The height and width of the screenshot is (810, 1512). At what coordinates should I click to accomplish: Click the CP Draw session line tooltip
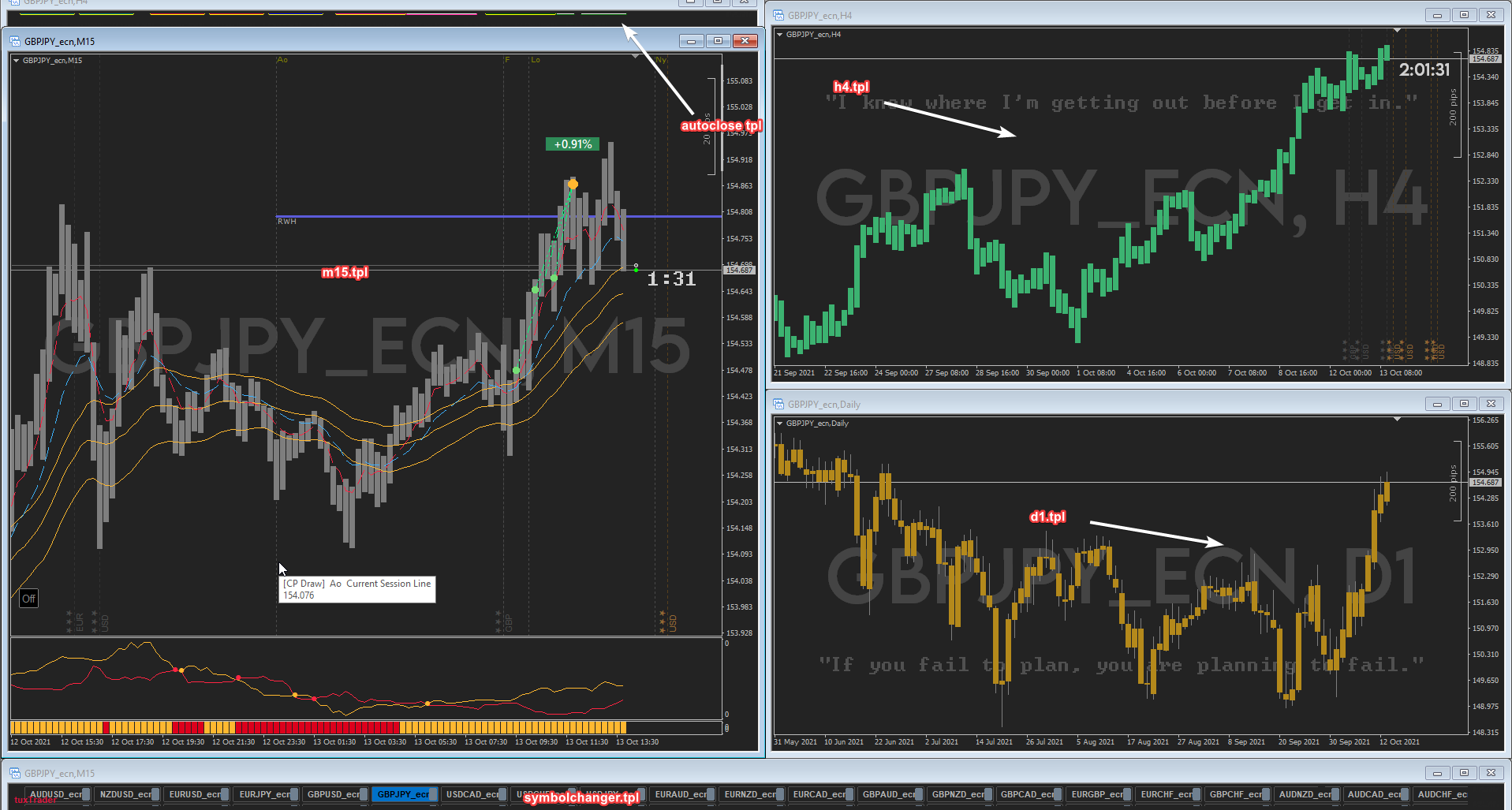(x=357, y=589)
